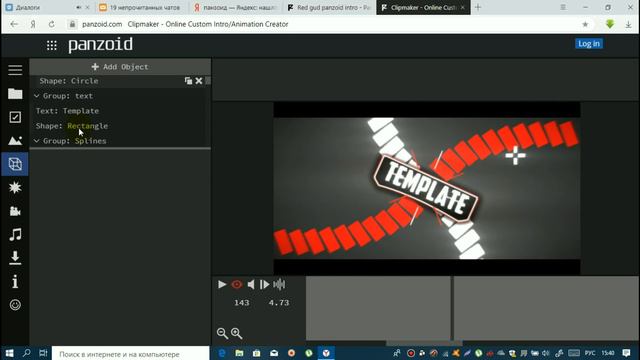
Task: Open the effects starburst sidebar icon
Action: tap(15, 187)
